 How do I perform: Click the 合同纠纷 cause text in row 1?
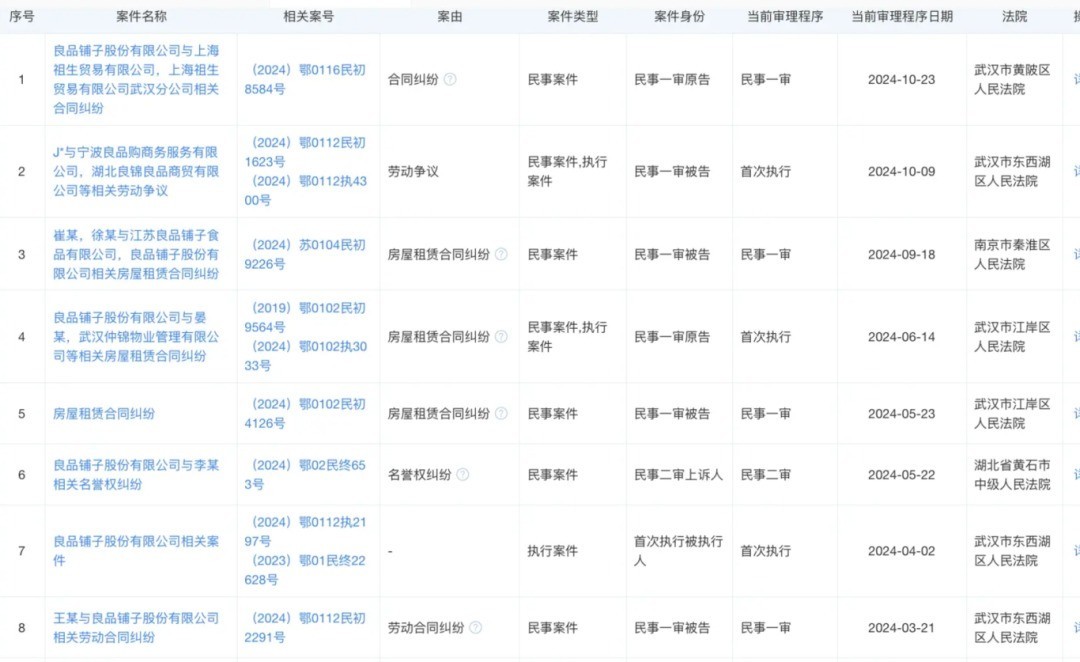413,79
